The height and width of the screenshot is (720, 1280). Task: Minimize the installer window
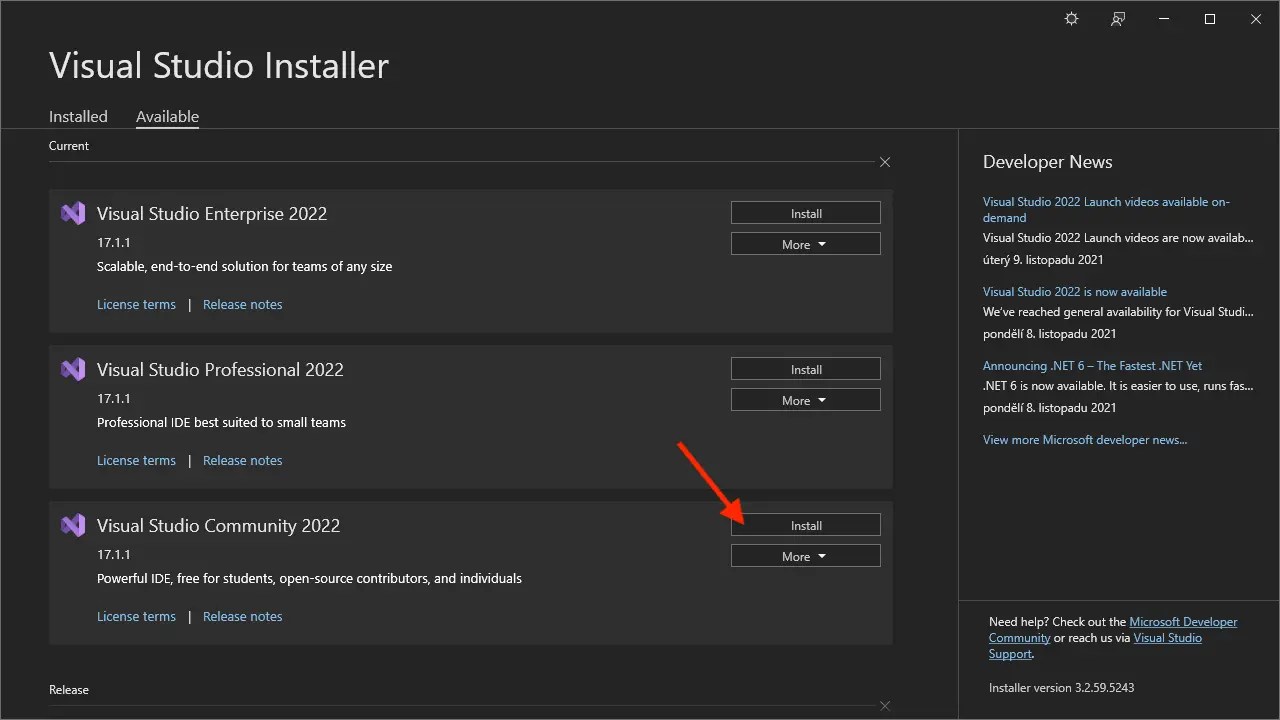tap(1164, 19)
